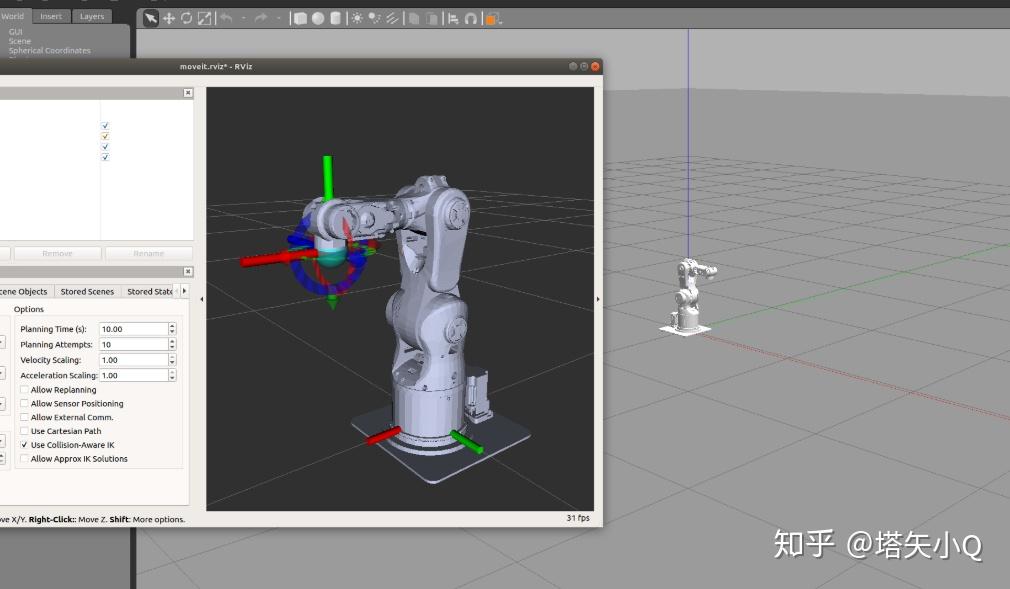The width and height of the screenshot is (1010, 589).
Task: Insert a sphere shape
Action: (317, 18)
